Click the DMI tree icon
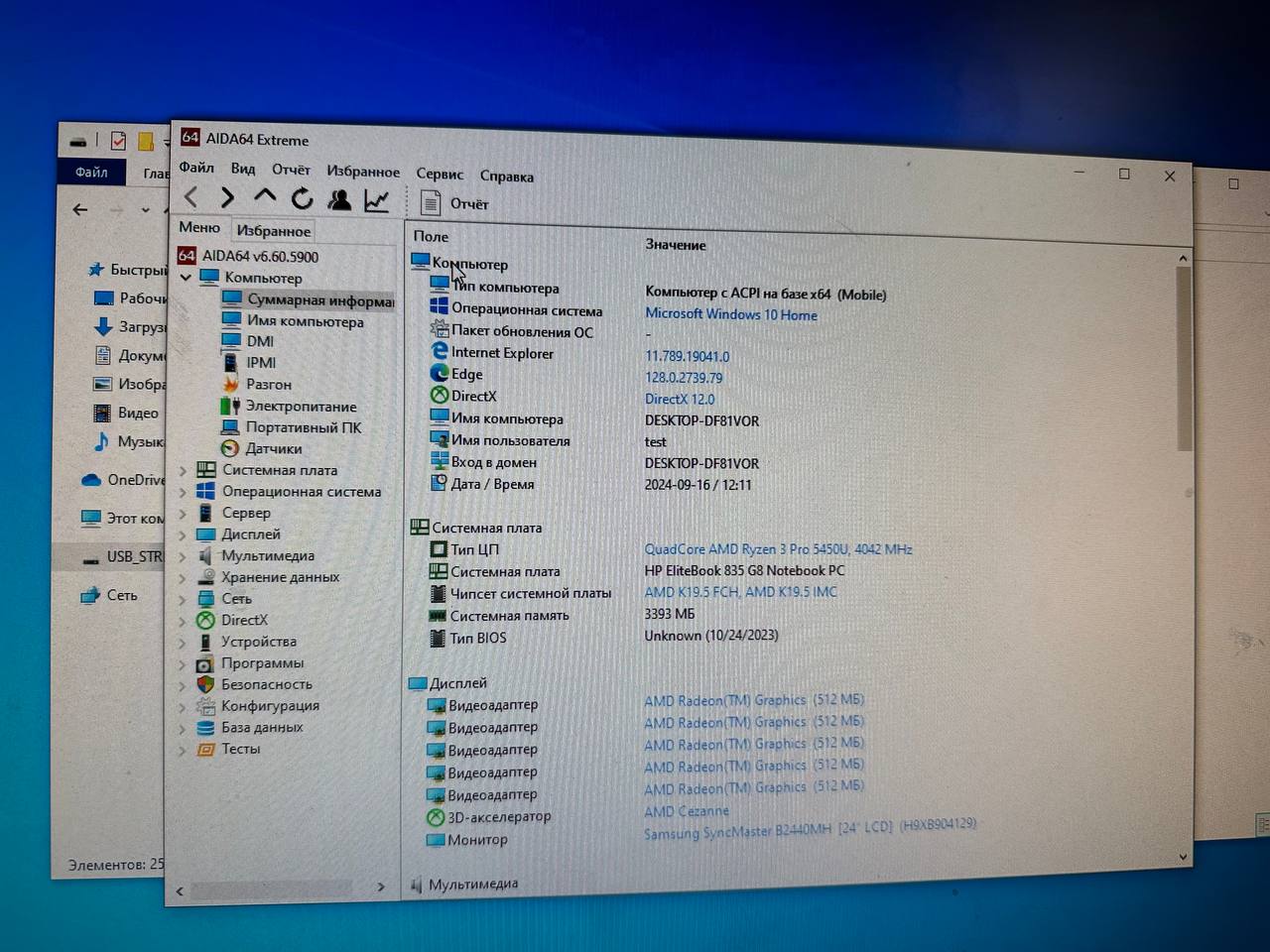Image resolution: width=1270 pixels, height=952 pixels. 231,340
